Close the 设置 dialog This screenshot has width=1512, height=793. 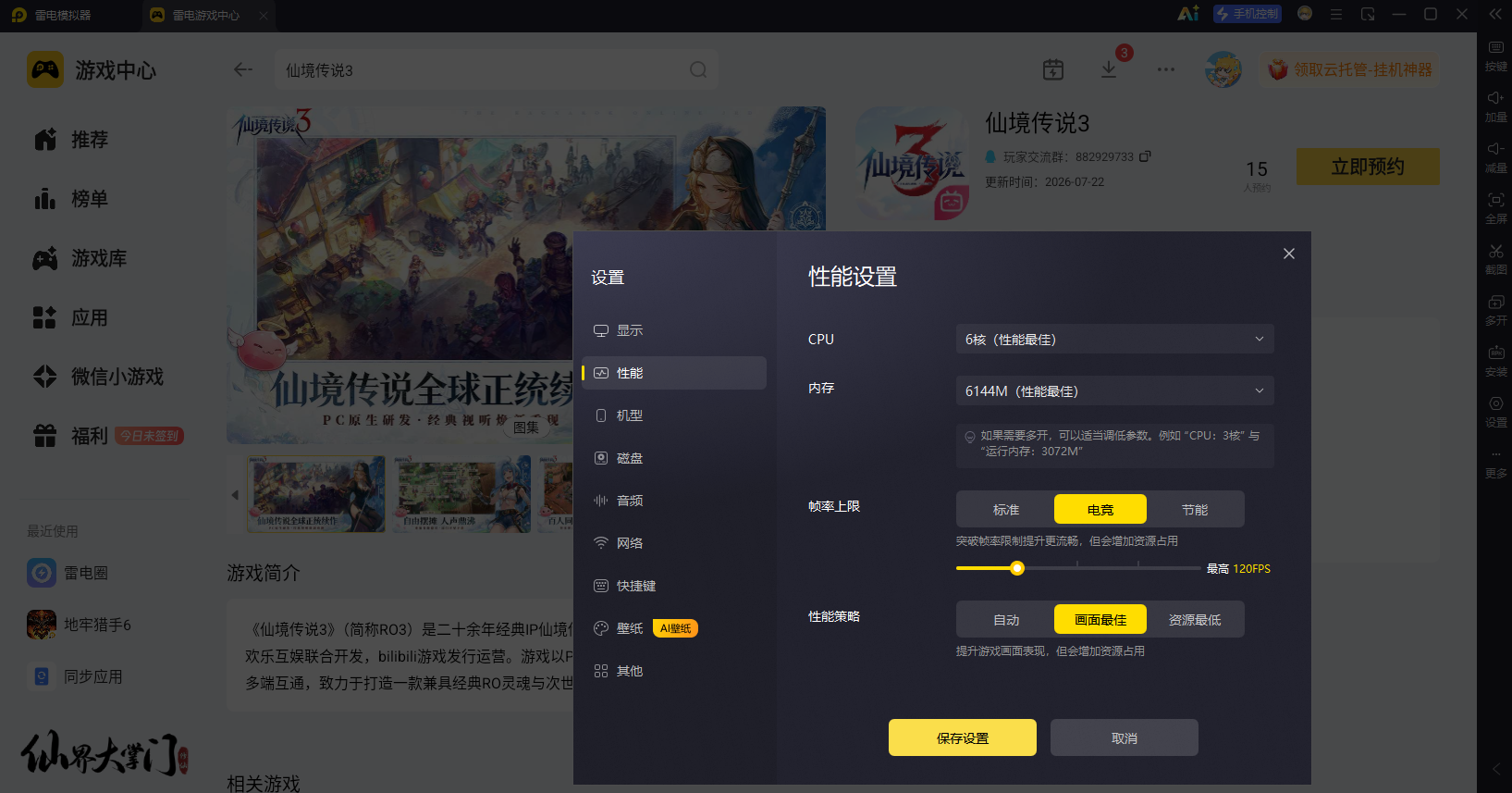1289,254
